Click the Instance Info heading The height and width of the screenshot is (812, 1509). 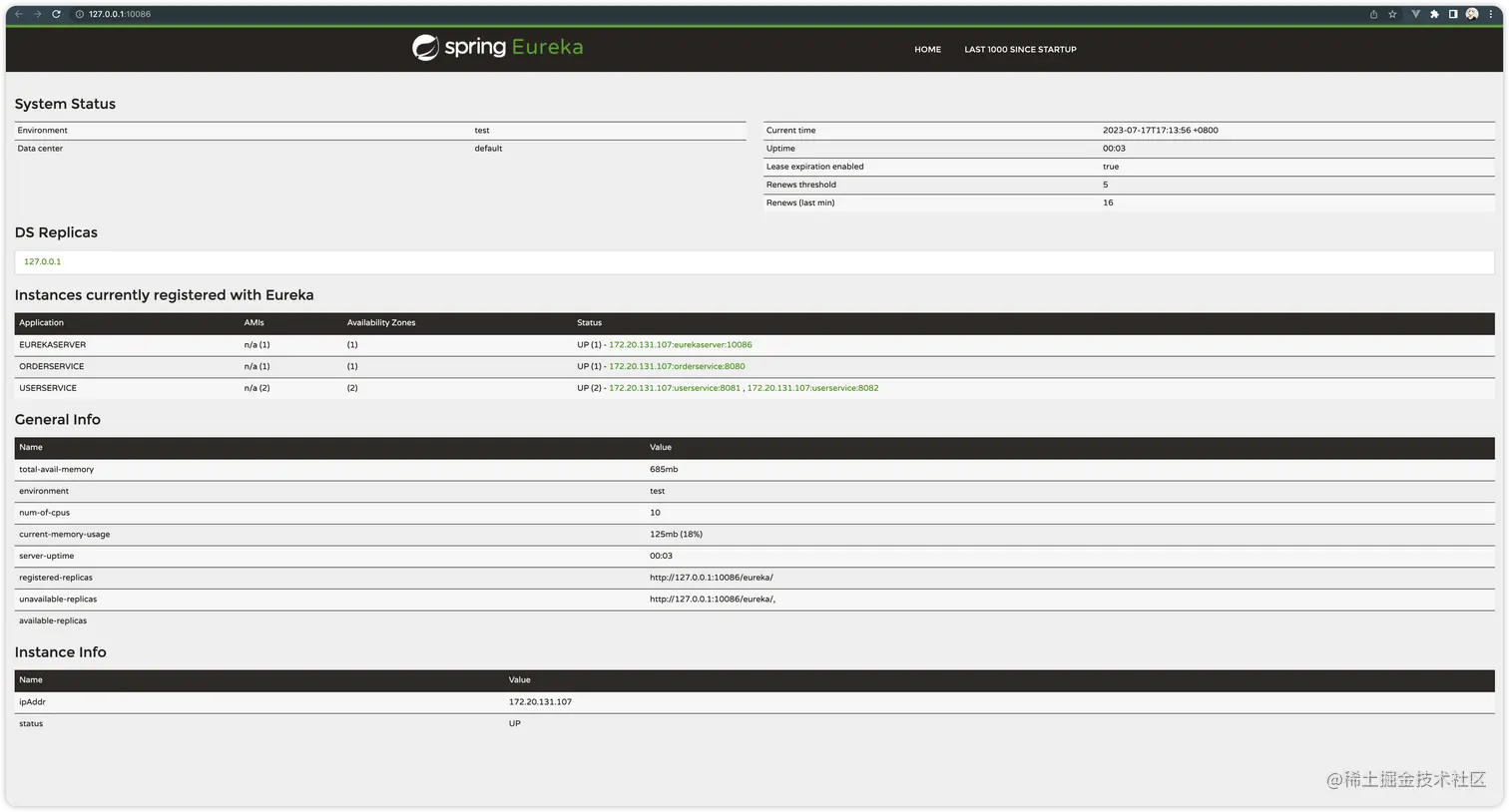[60, 652]
